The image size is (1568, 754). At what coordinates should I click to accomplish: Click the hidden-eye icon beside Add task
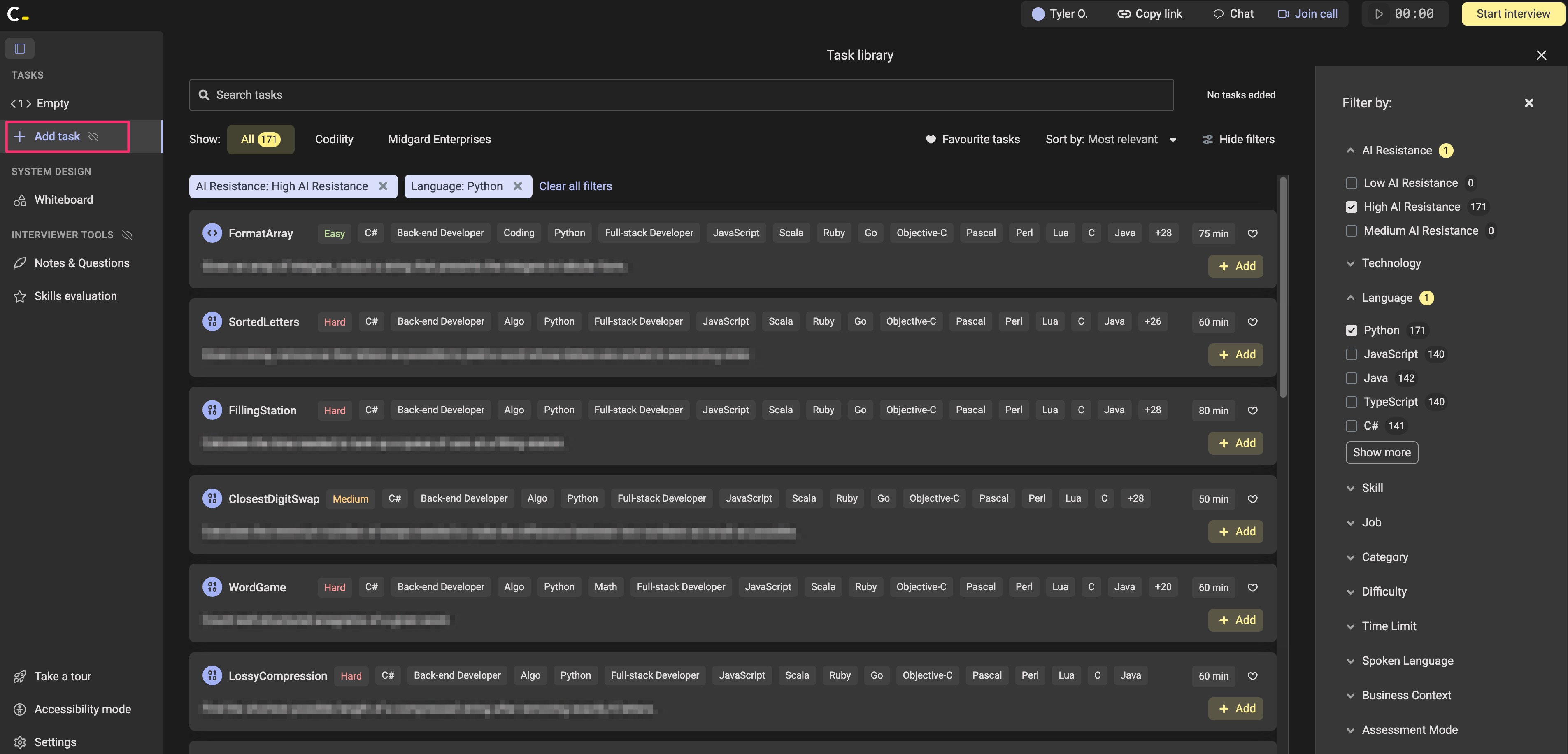tap(93, 136)
